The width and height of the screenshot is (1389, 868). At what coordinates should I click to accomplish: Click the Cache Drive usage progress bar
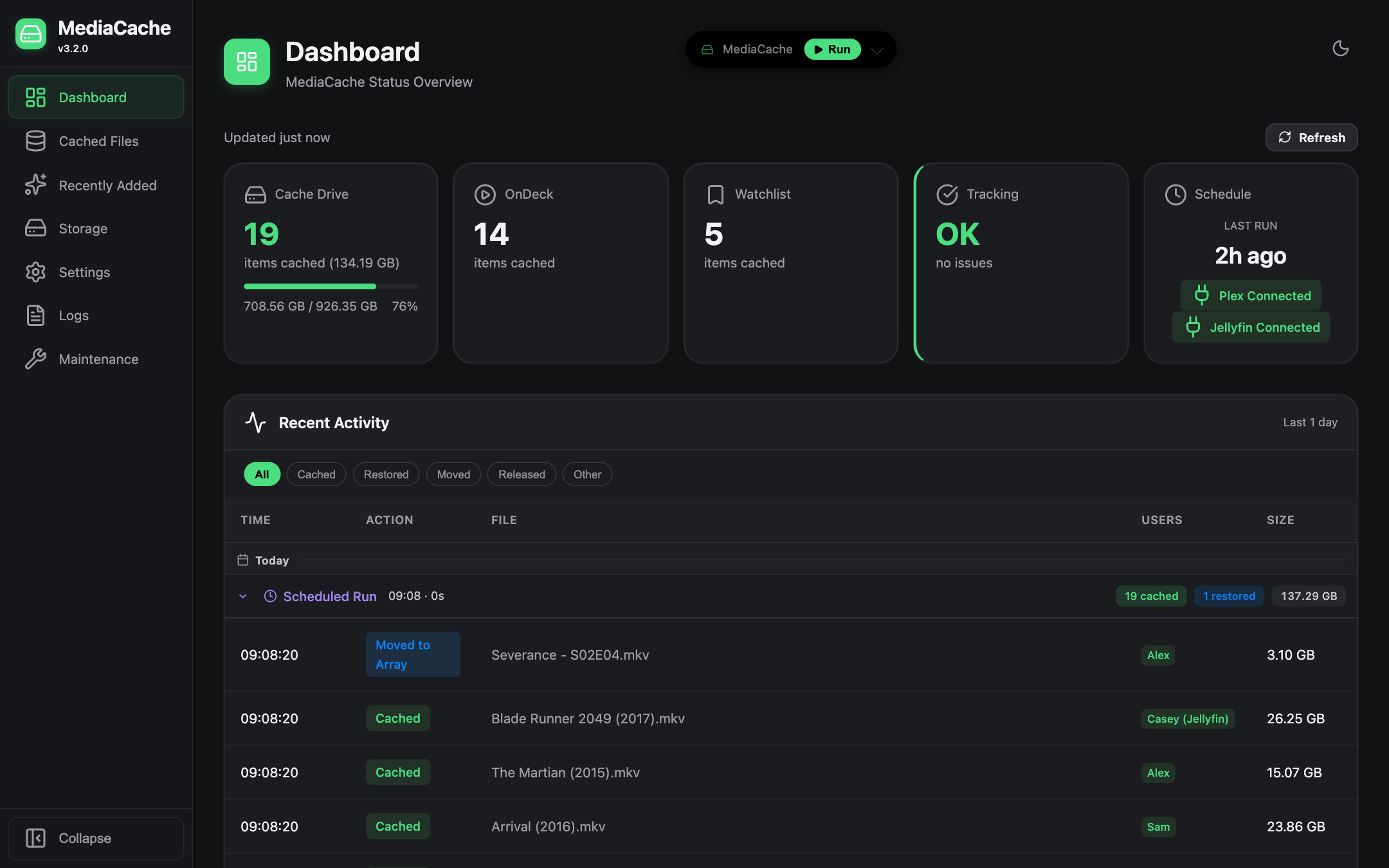pos(331,286)
